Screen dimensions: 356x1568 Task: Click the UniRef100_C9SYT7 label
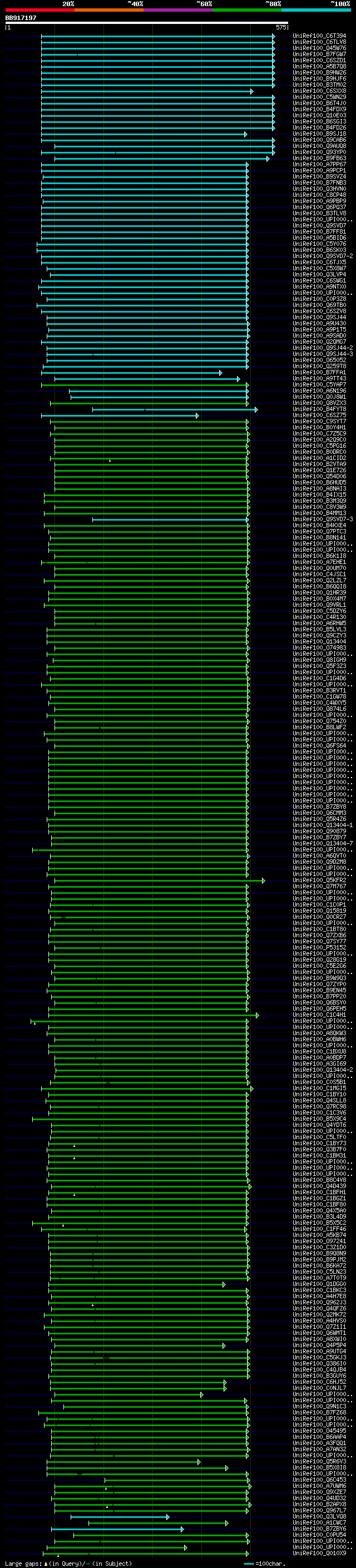tap(319, 421)
